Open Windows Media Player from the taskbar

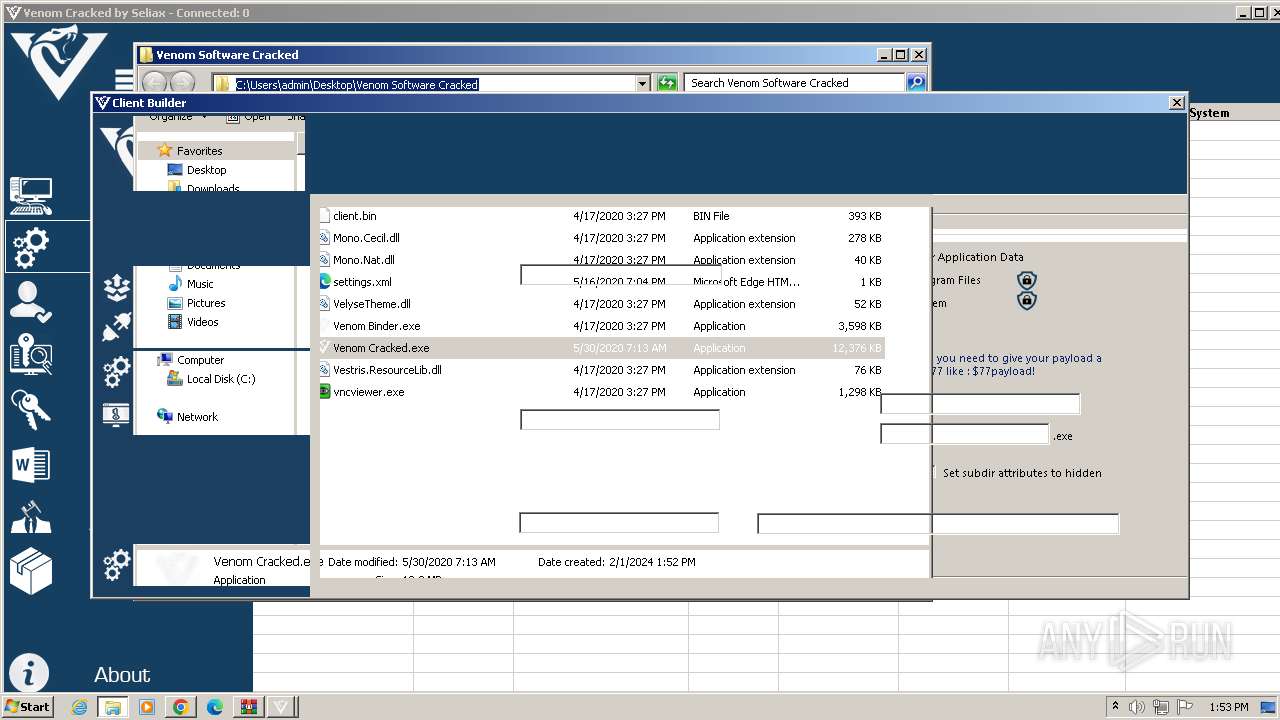point(147,707)
